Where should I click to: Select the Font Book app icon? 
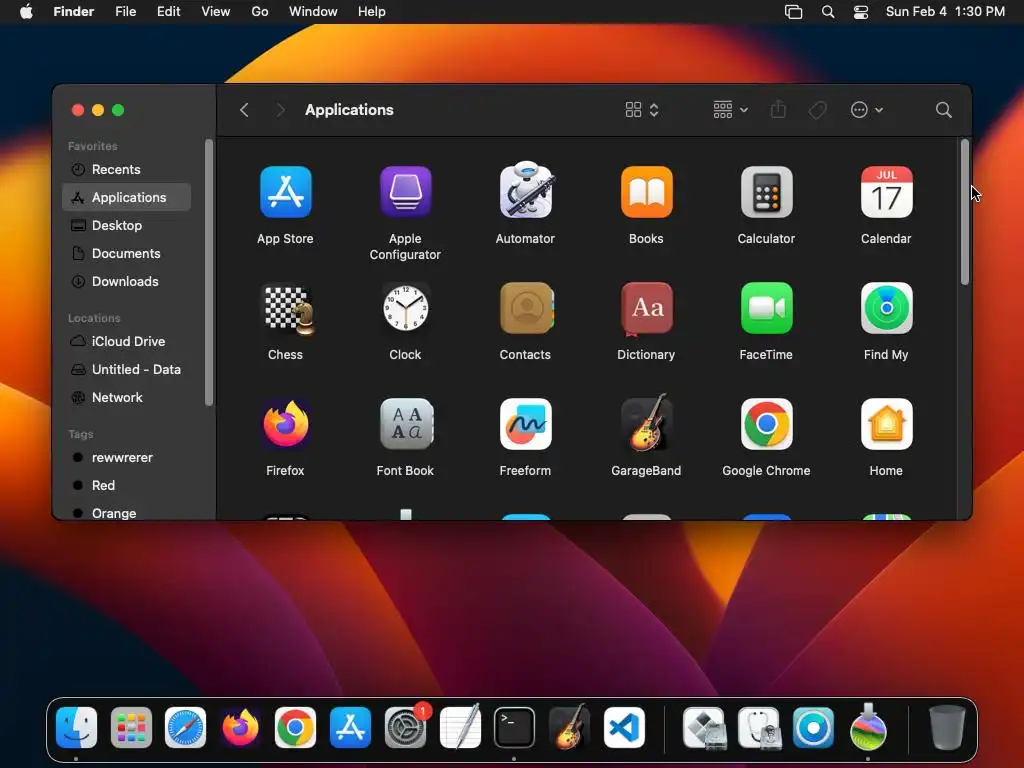click(406, 424)
